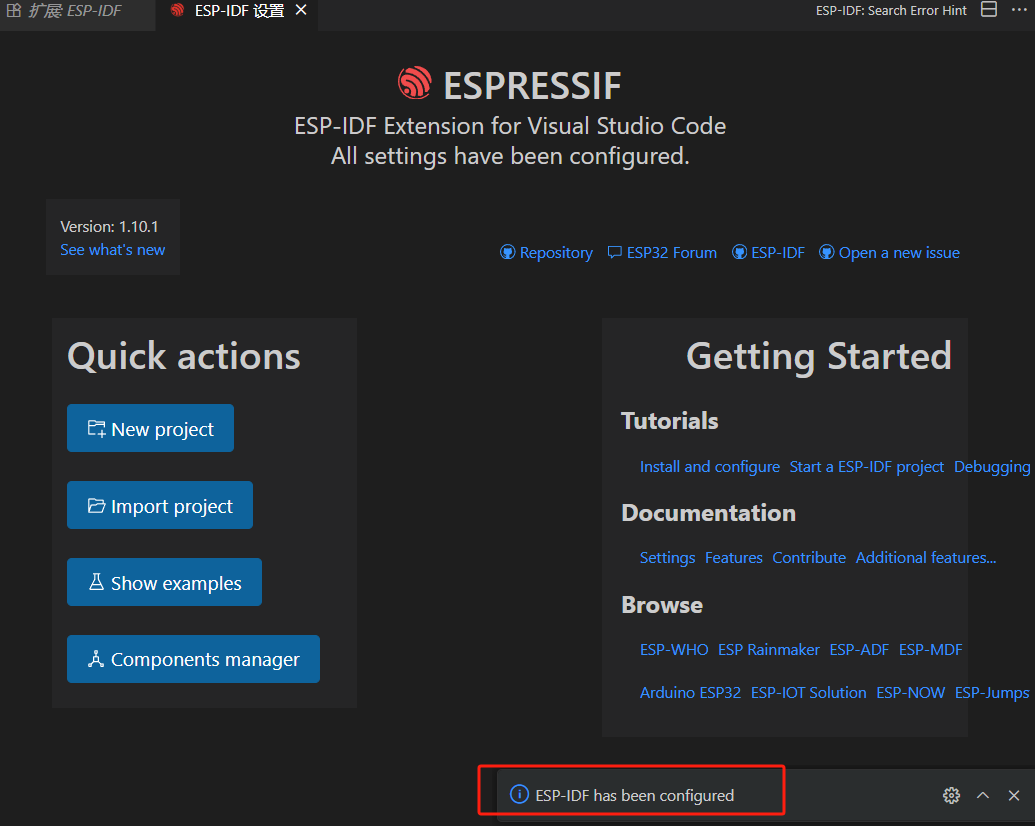
Task: Click the new project icon inside the New project button
Action: coord(96,428)
